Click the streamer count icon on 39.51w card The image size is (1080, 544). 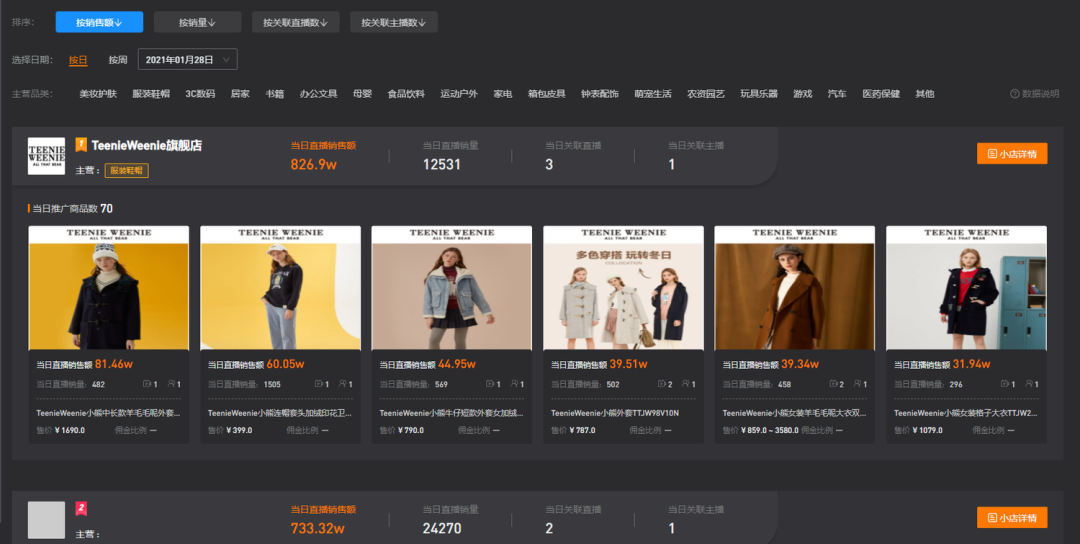click(686, 384)
